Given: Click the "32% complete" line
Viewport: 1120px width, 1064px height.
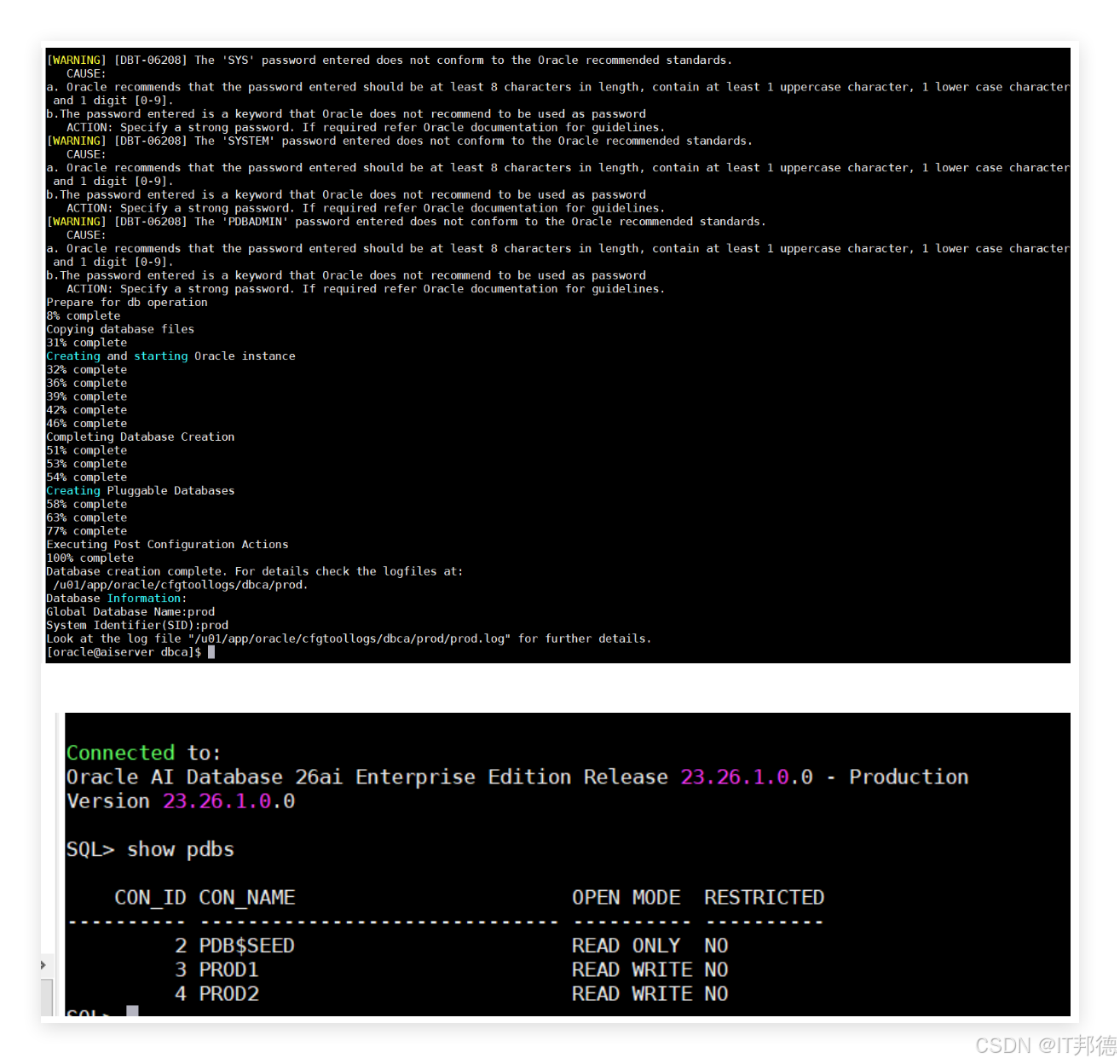Looking at the screenshot, I should 87,370.
